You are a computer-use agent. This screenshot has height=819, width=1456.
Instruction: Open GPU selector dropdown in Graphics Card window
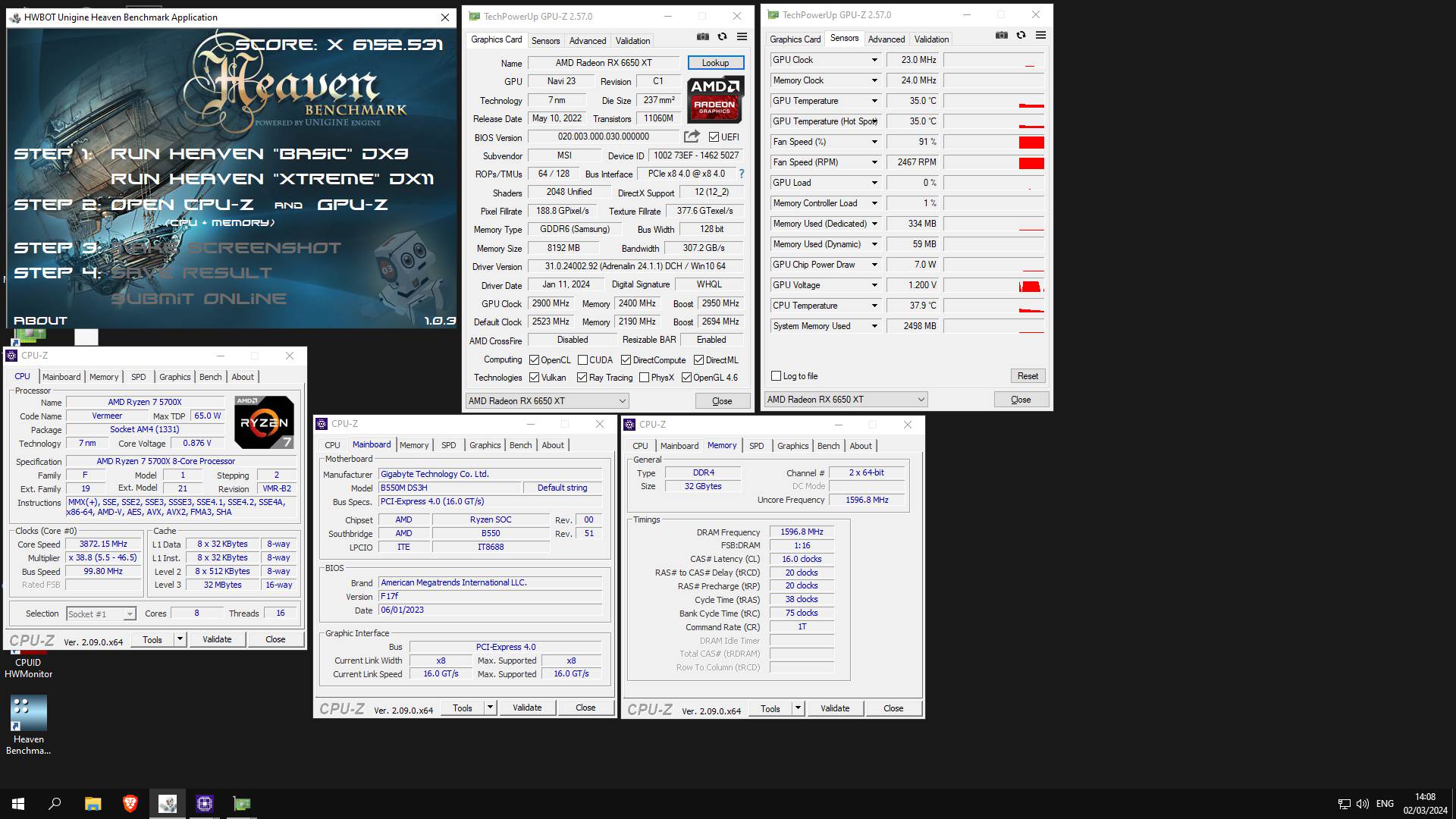tap(547, 401)
